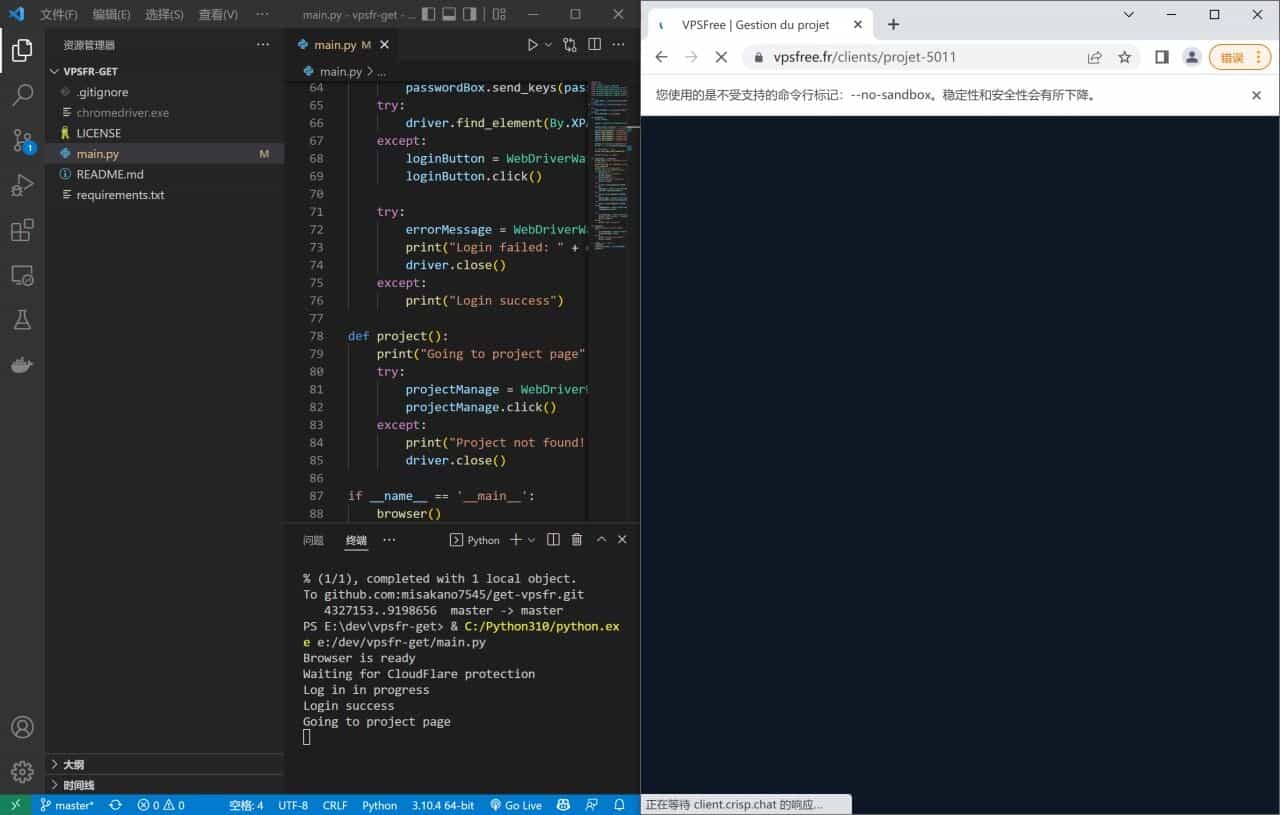
Task: Open the Extensions view in activity bar
Action: tap(22, 231)
